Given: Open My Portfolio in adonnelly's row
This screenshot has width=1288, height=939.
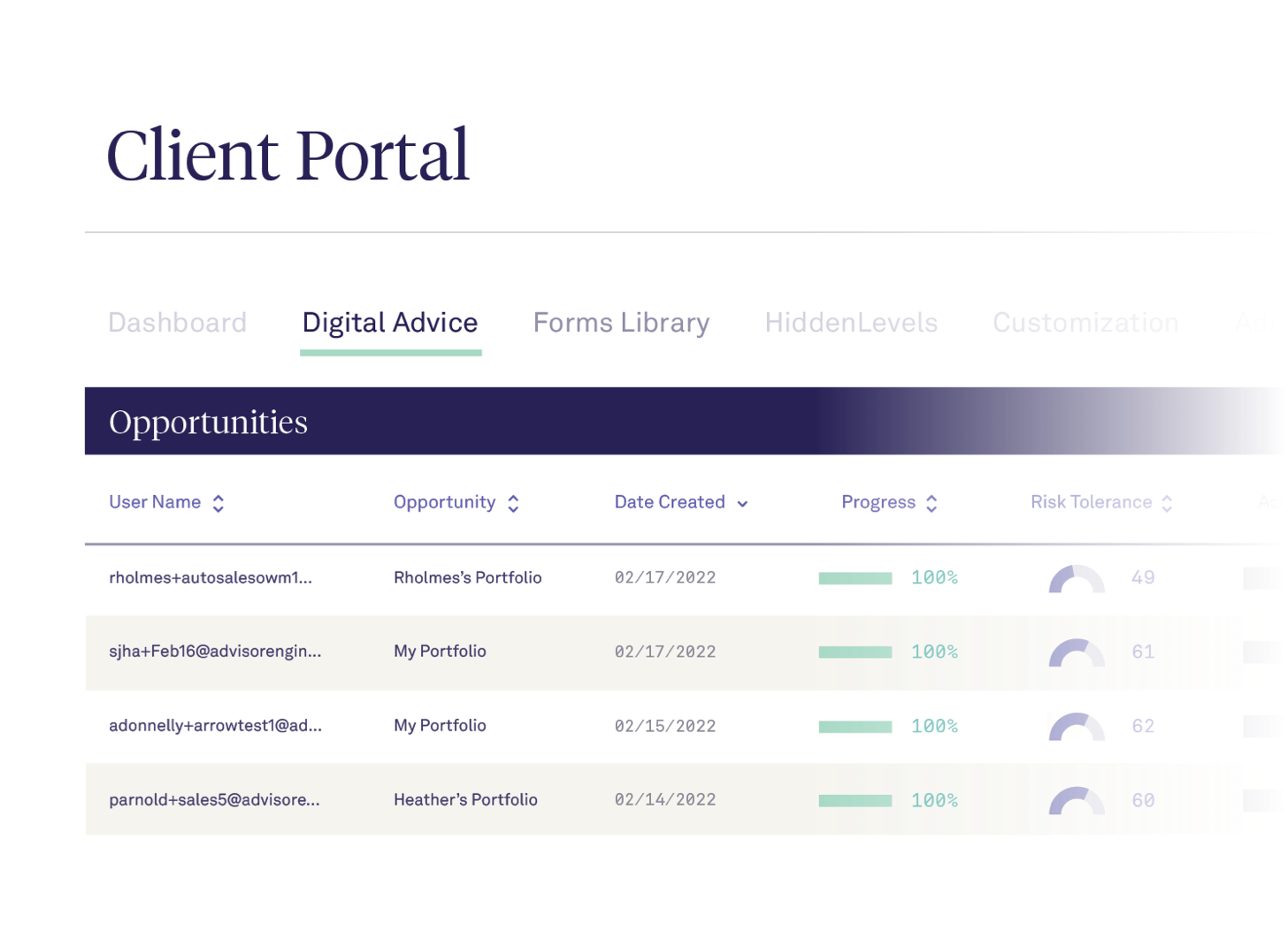Looking at the screenshot, I should pyautogui.click(x=440, y=726).
